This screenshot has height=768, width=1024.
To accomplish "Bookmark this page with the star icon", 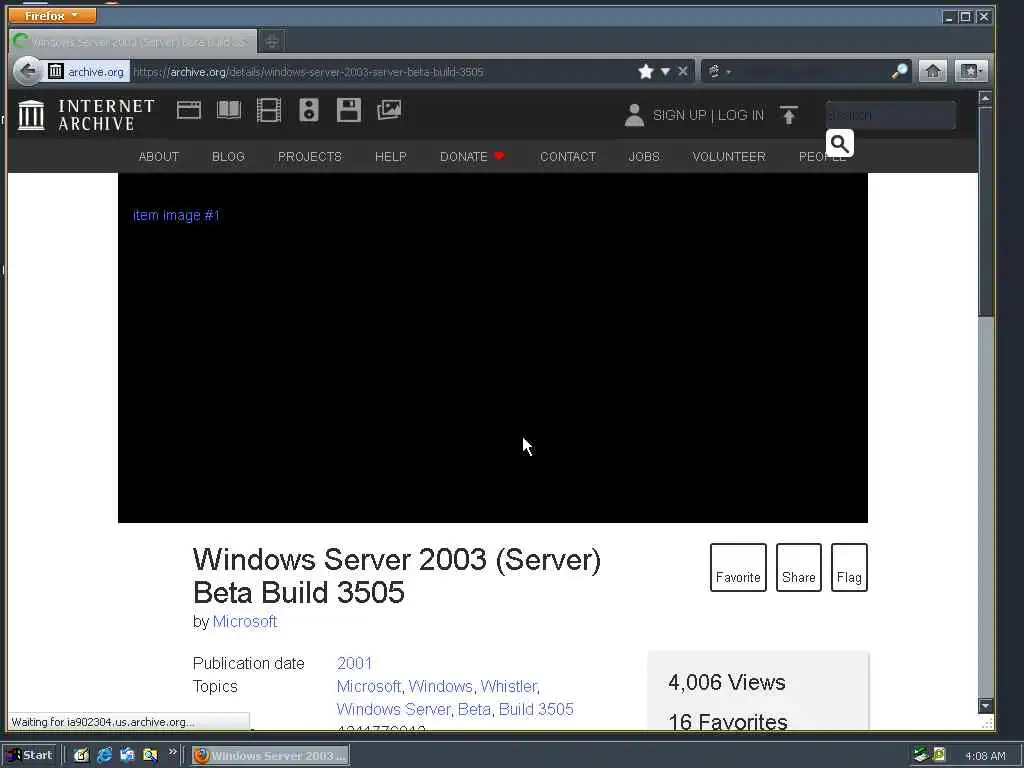I will click(x=646, y=71).
